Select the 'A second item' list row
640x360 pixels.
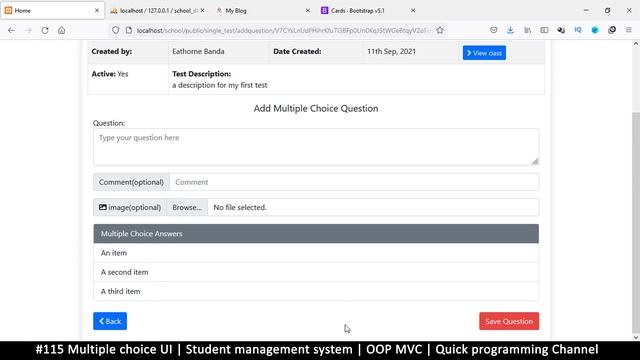(316, 272)
